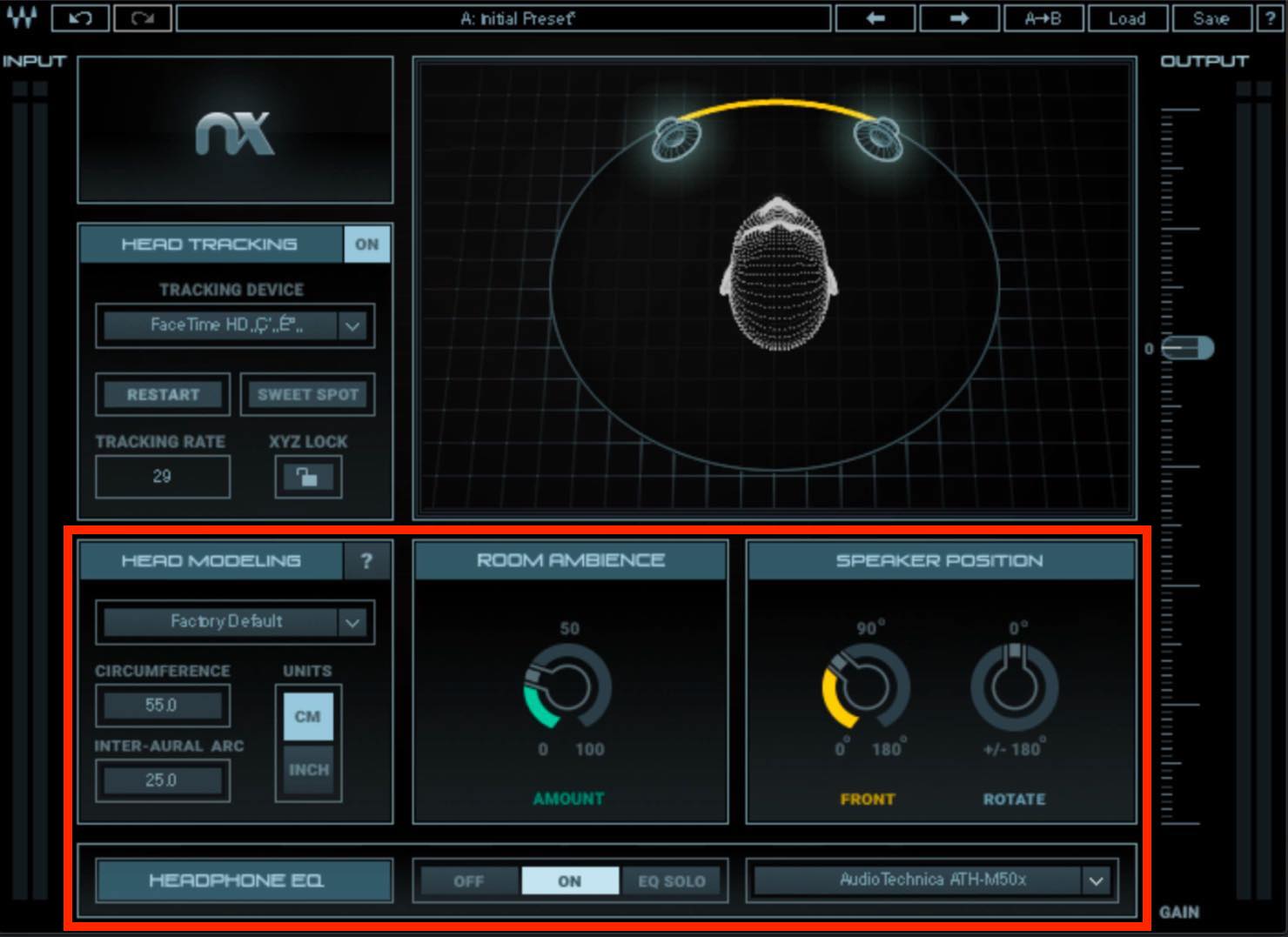Click the Room Ambience section header
Screen dimensions: 1288x937
pos(571,560)
